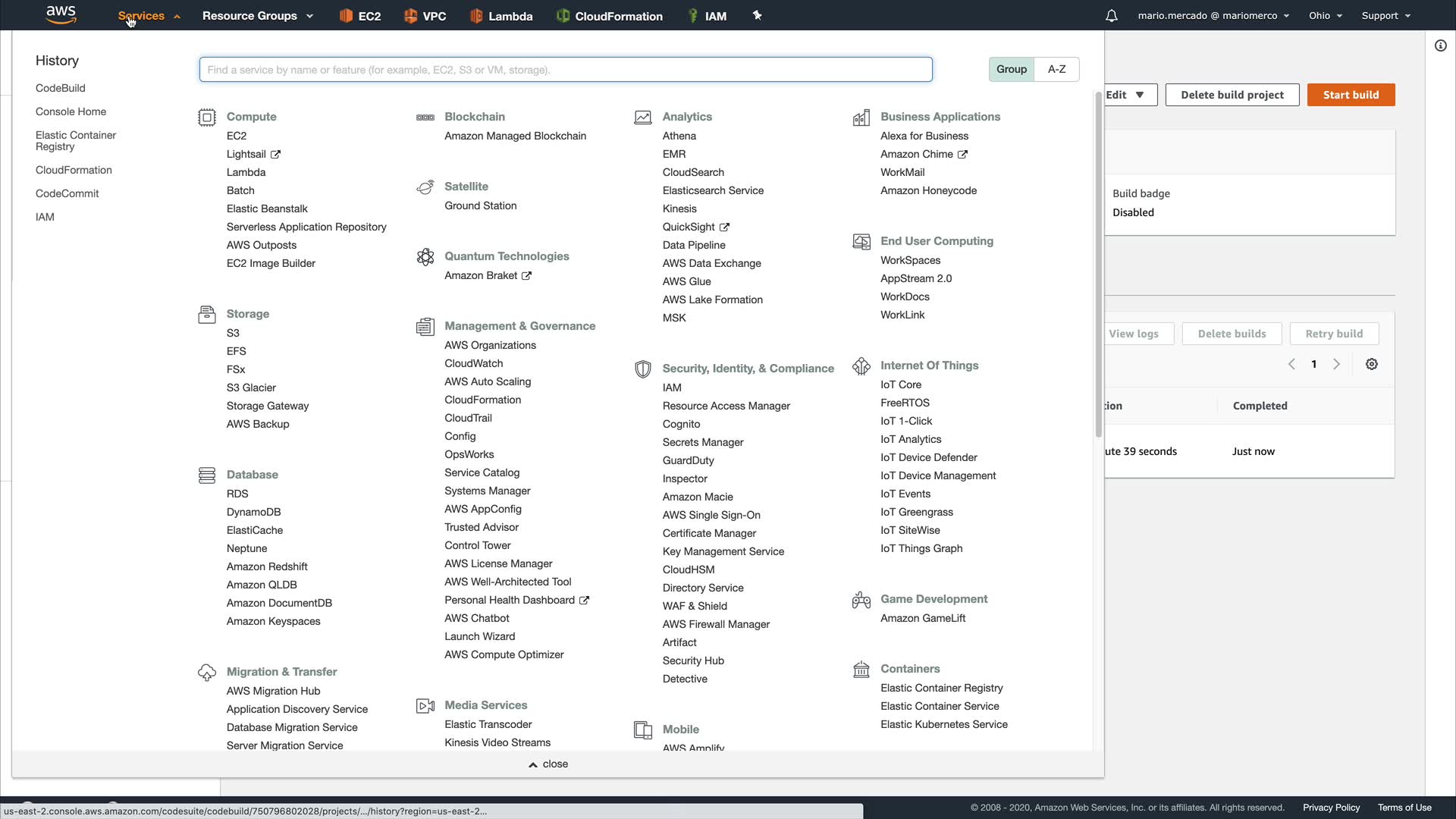Open the Support menu

(x=1385, y=16)
